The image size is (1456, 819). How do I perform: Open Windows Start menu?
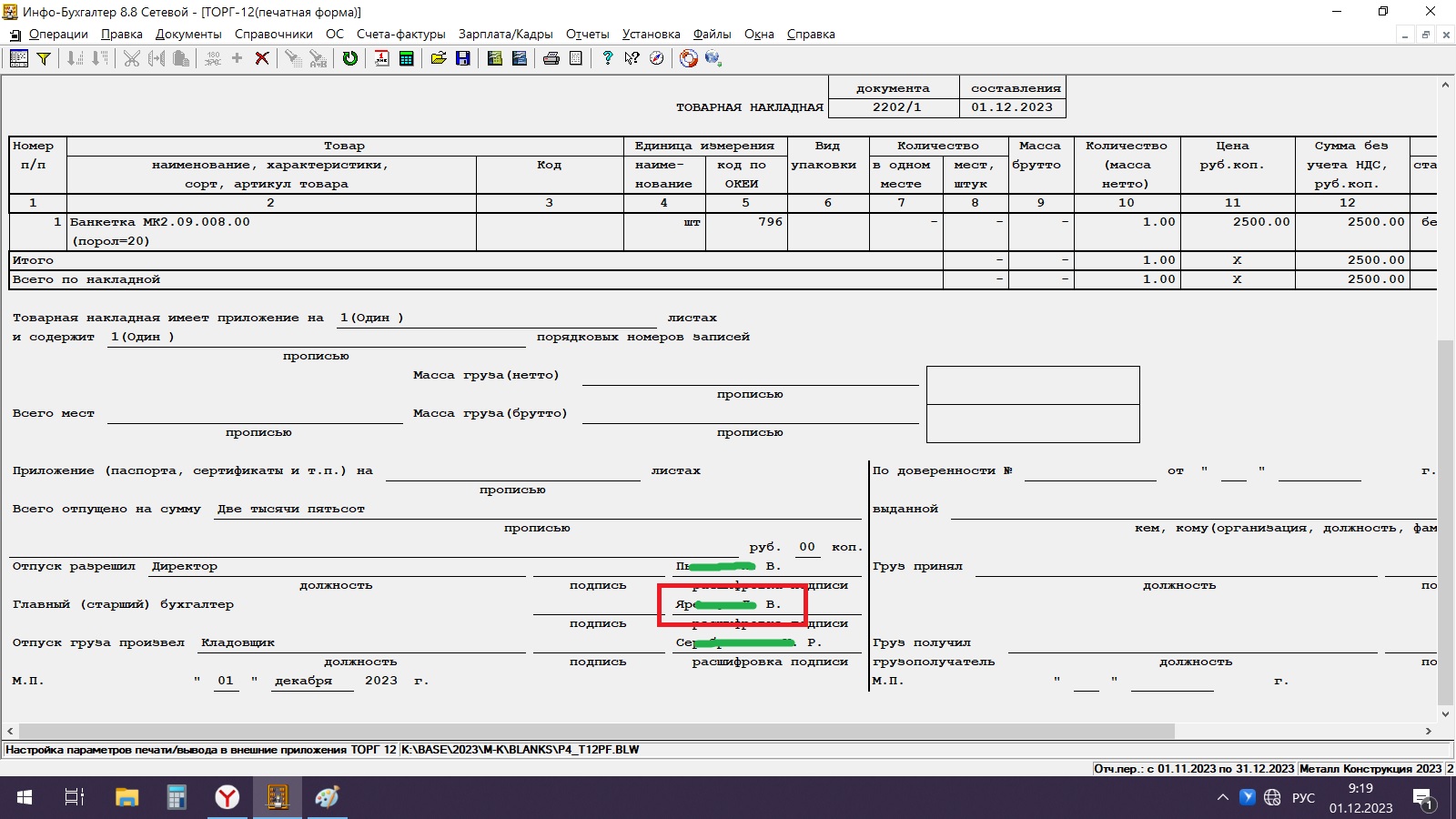25,798
